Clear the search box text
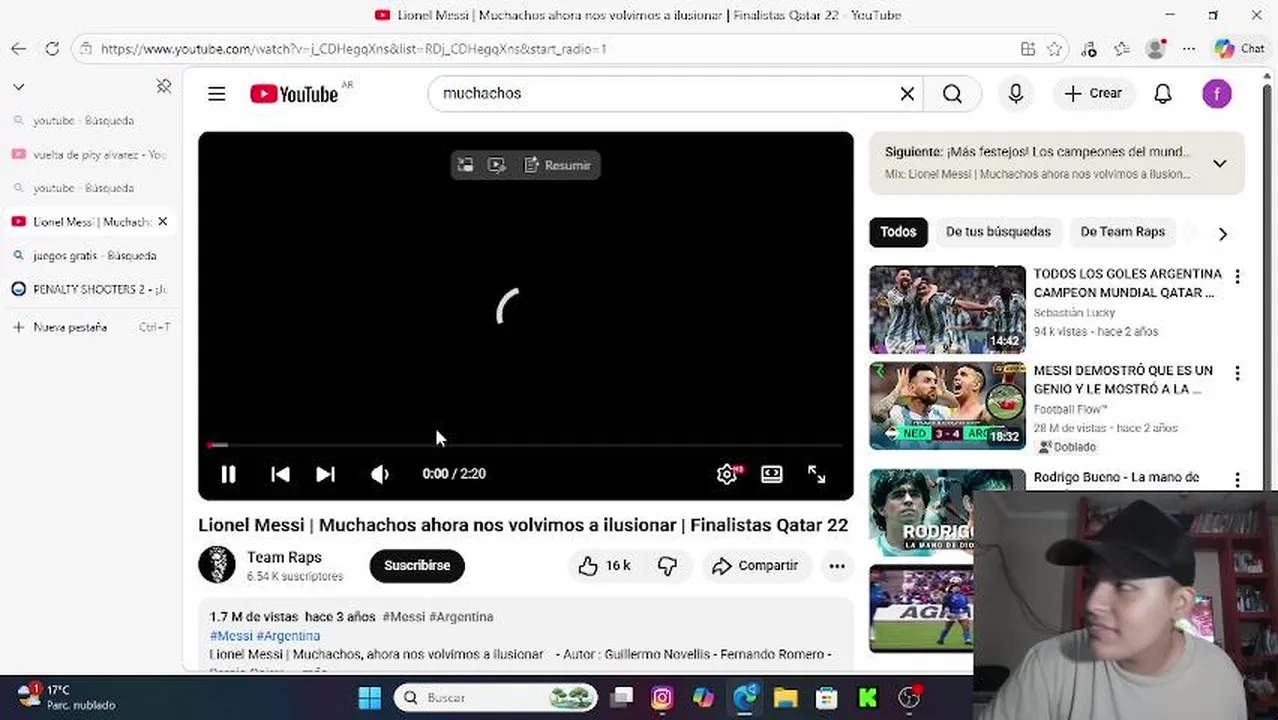 tap(907, 93)
